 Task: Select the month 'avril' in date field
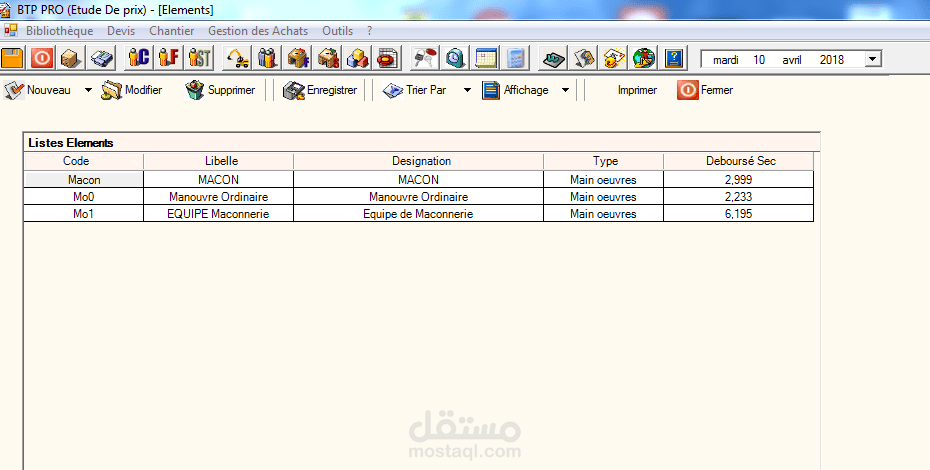(x=792, y=60)
